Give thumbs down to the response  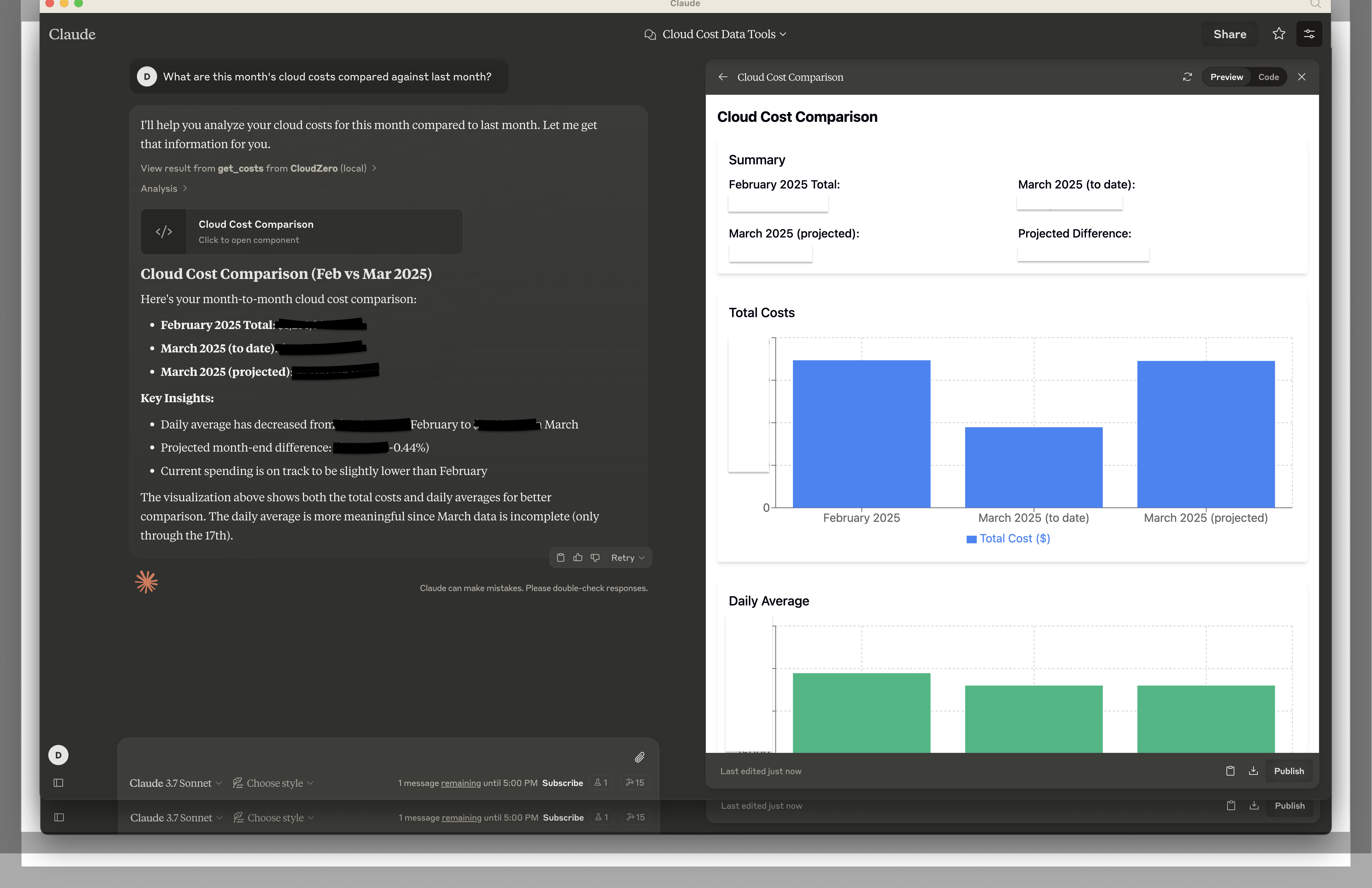click(595, 558)
